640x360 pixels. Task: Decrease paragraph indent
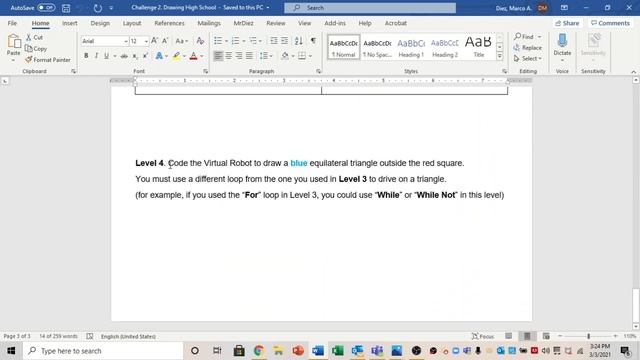[273, 41]
